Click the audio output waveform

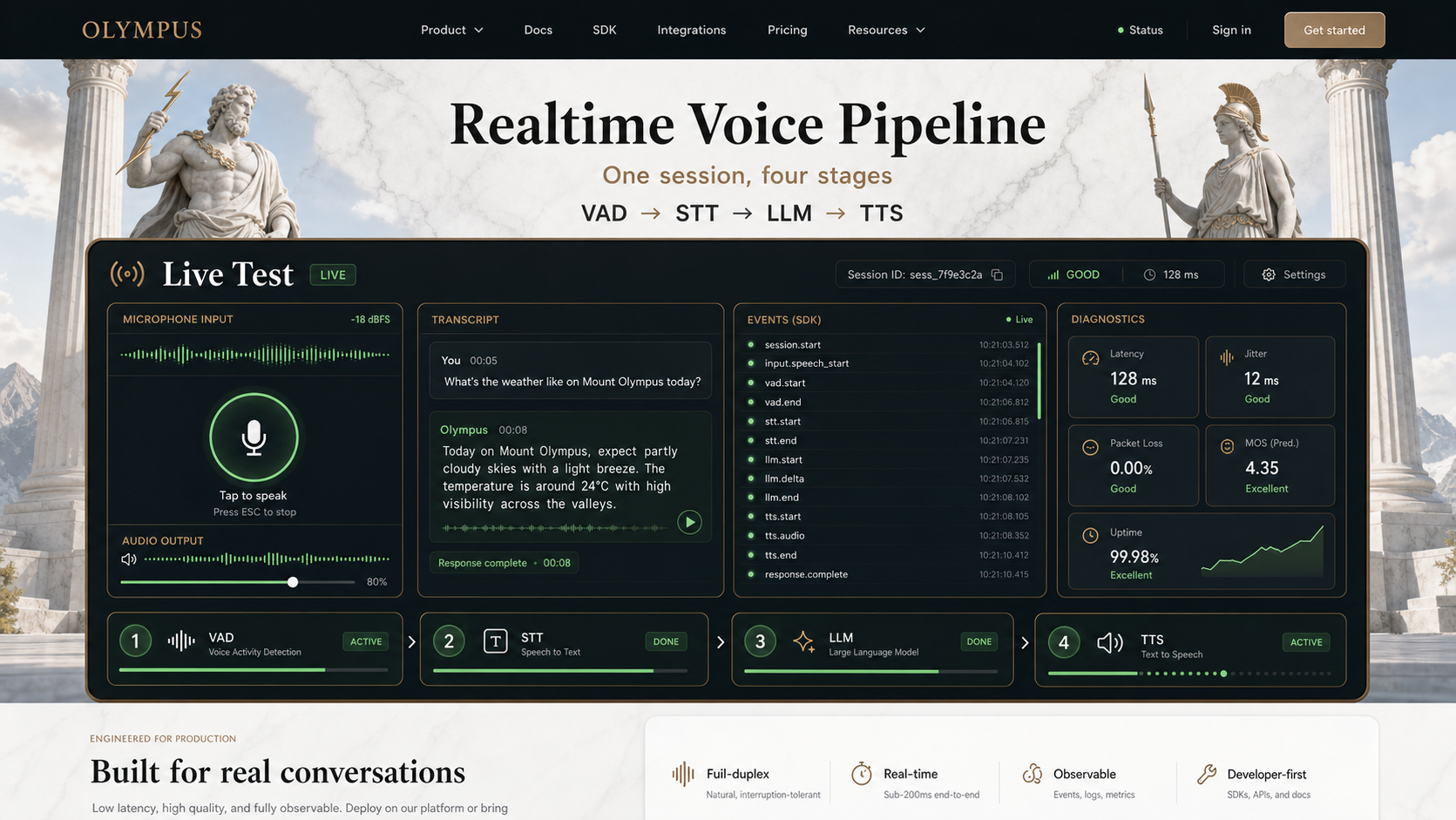pyautogui.click(x=267, y=559)
